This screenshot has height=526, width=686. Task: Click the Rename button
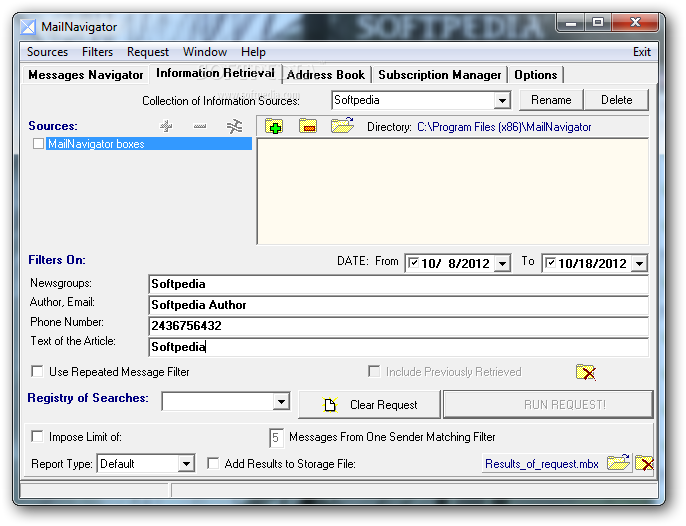click(551, 100)
